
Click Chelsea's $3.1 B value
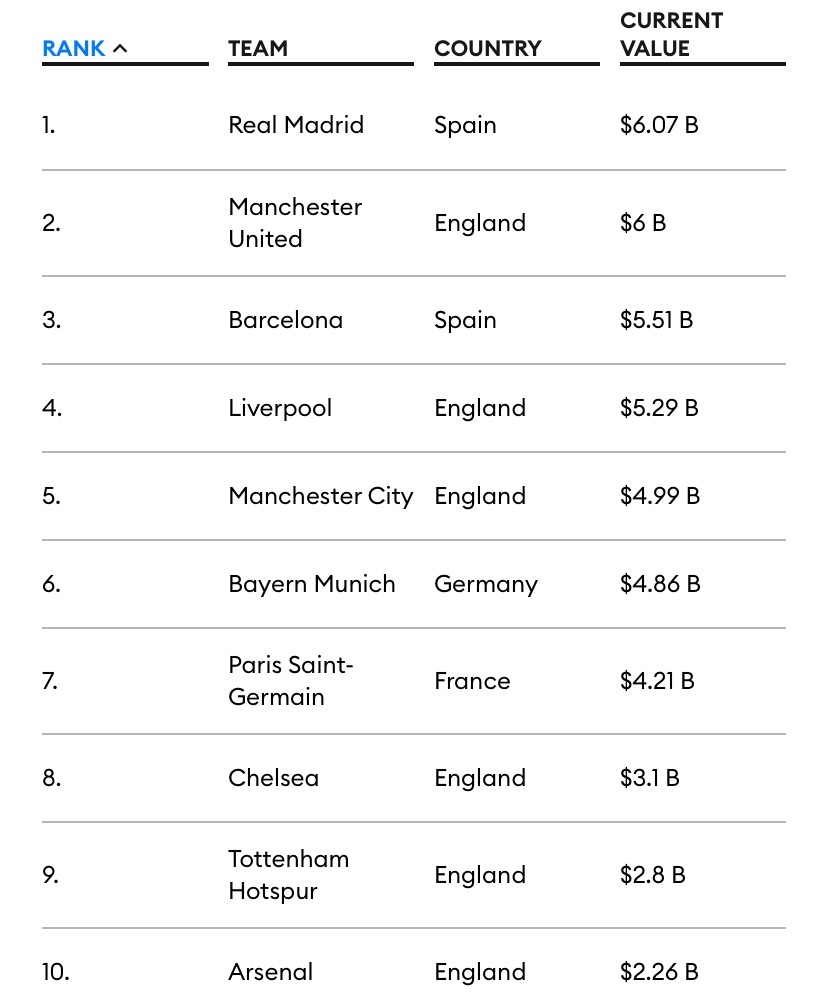pyautogui.click(x=649, y=778)
